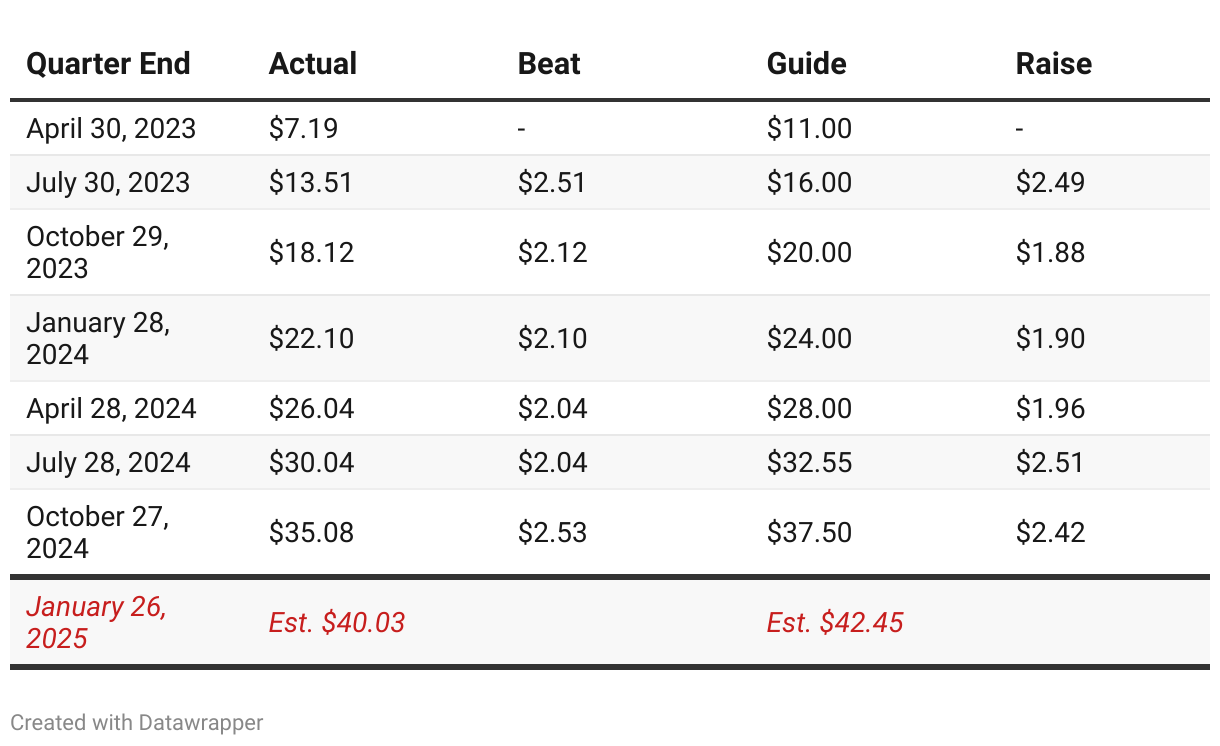Viewport: 1220px width, 746px height.
Task: Select the January 28, 2024 date cell
Action: pos(98,338)
